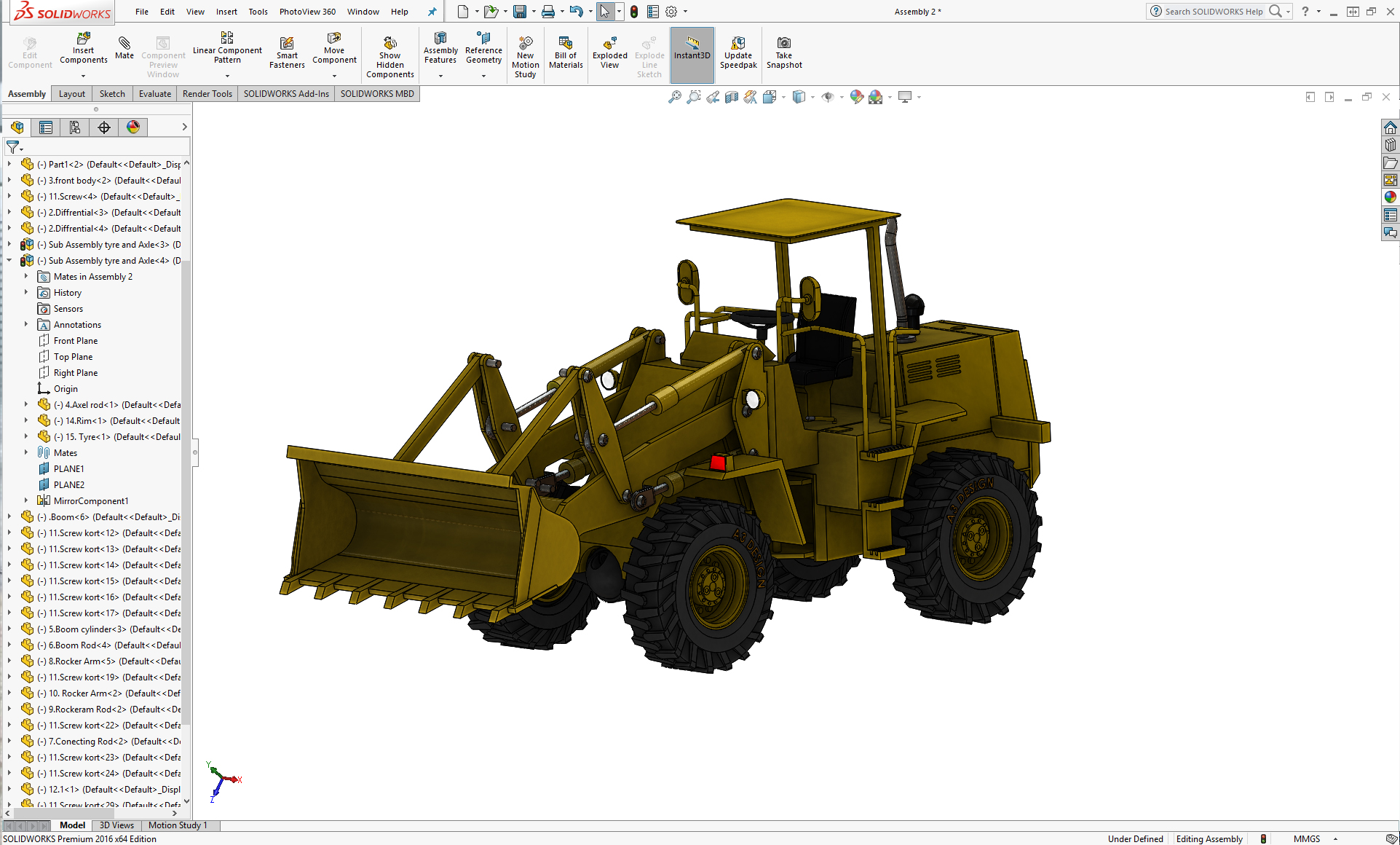Expand the 14.Rim<1> component
The width and height of the screenshot is (1400, 845).
point(26,421)
